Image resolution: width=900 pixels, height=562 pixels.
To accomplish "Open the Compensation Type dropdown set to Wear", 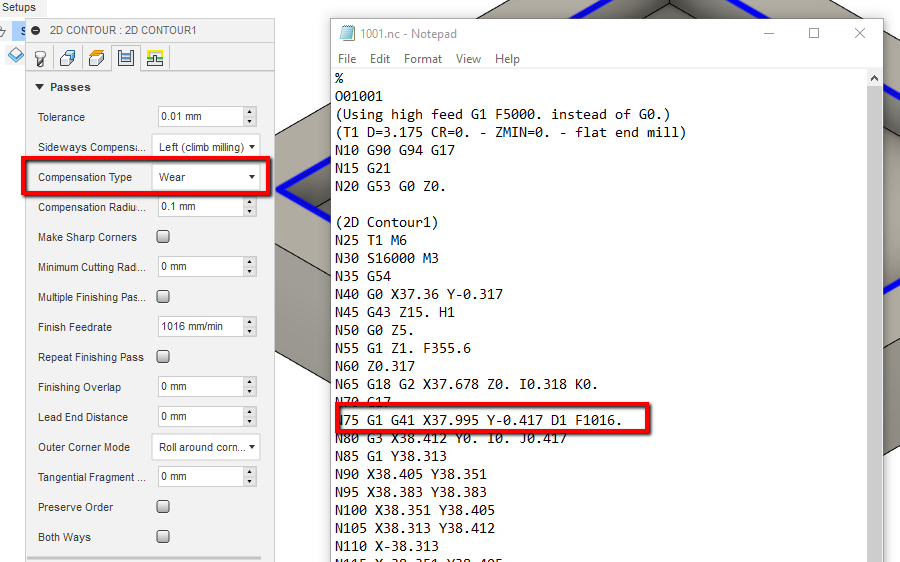I will [x=205, y=177].
